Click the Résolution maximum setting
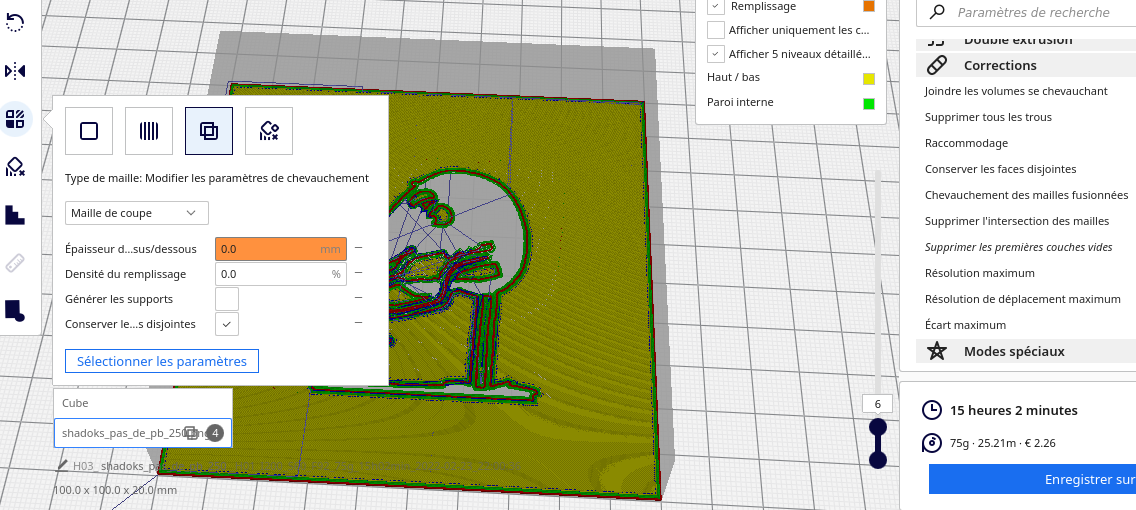 coord(980,273)
